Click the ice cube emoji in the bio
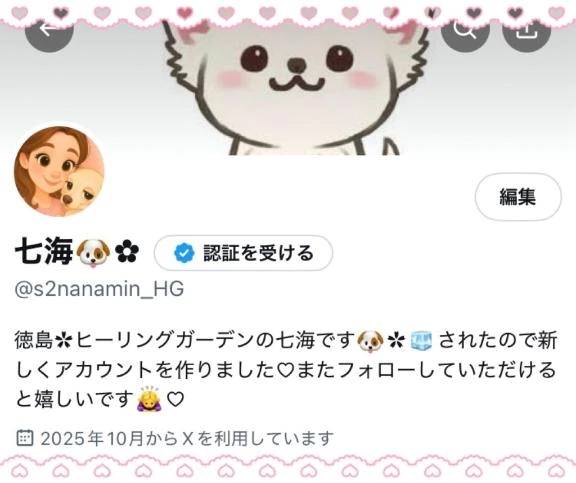 tap(421, 340)
